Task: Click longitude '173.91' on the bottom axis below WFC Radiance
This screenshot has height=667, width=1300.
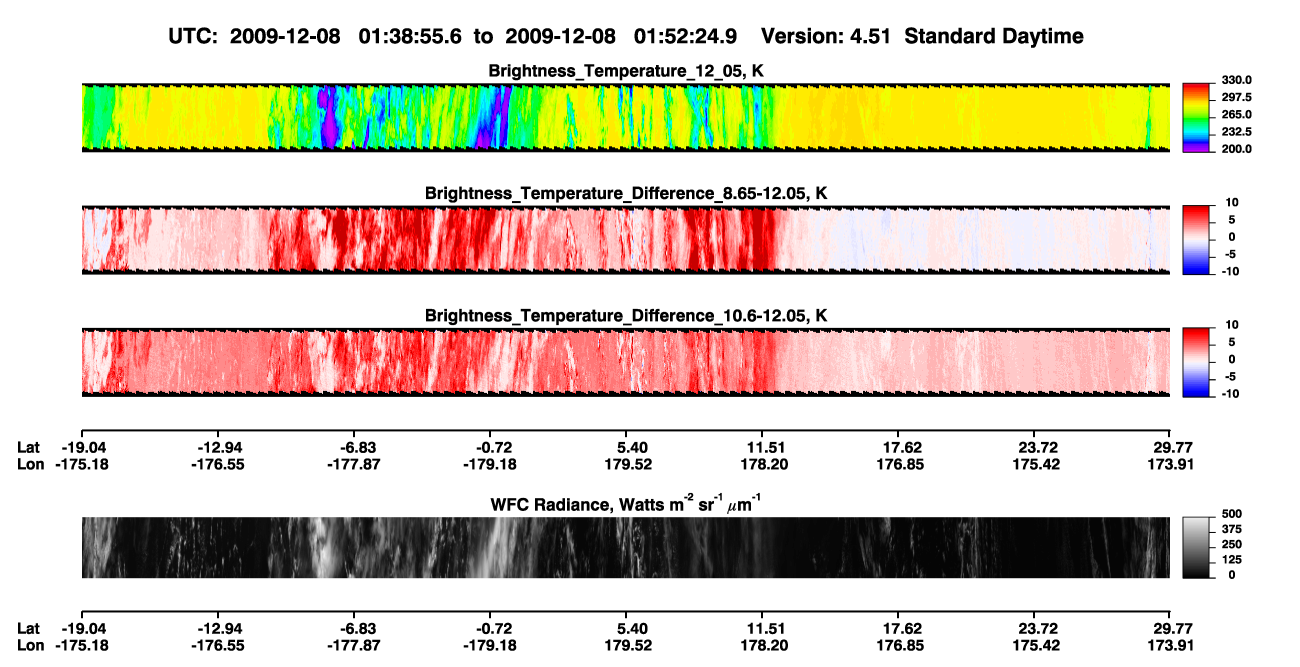Action: click(1171, 645)
